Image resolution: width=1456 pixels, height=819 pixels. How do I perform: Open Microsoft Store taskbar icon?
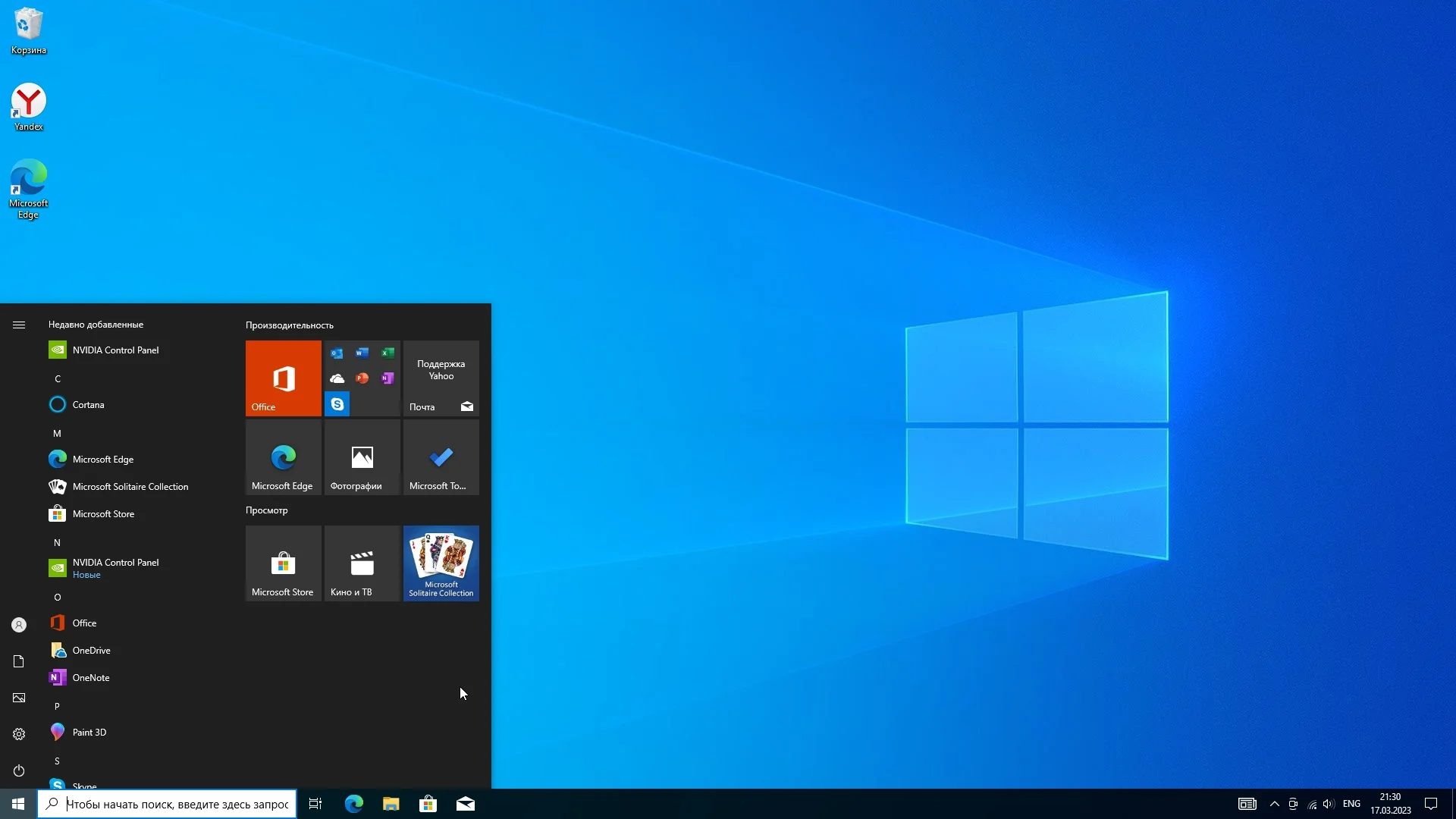(x=428, y=804)
